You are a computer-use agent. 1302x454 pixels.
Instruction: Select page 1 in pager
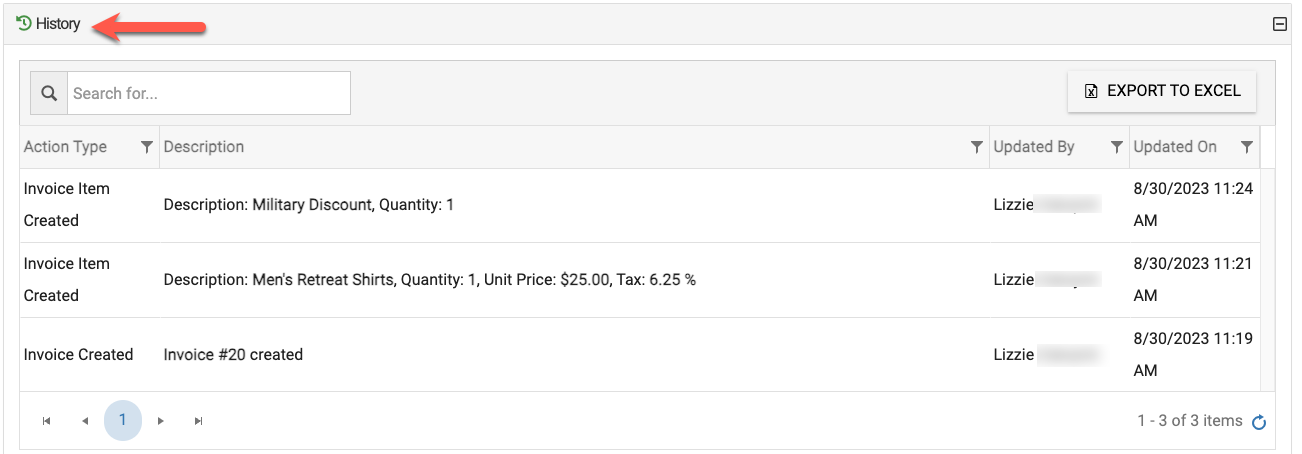[x=123, y=420]
